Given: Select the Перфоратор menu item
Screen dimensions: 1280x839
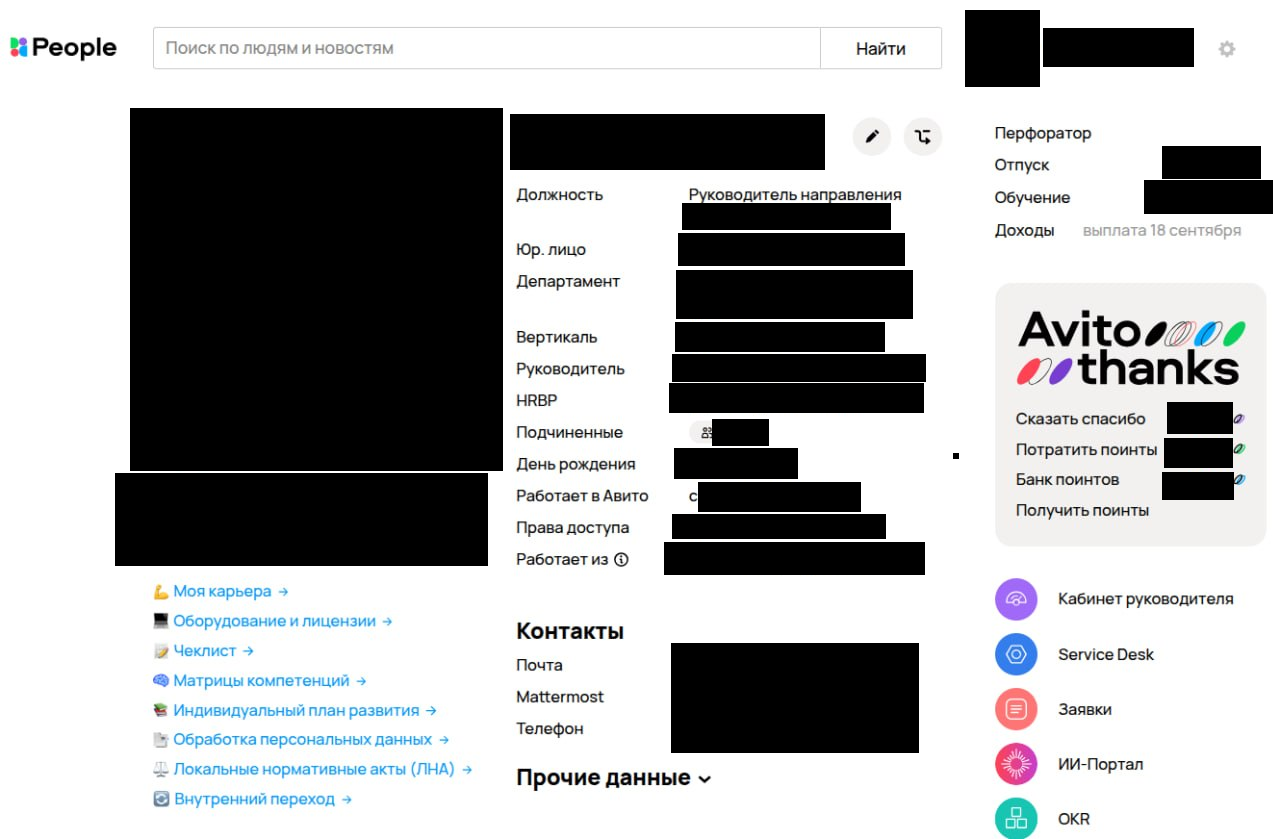Looking at the screenshot, I should [1043, 133].
